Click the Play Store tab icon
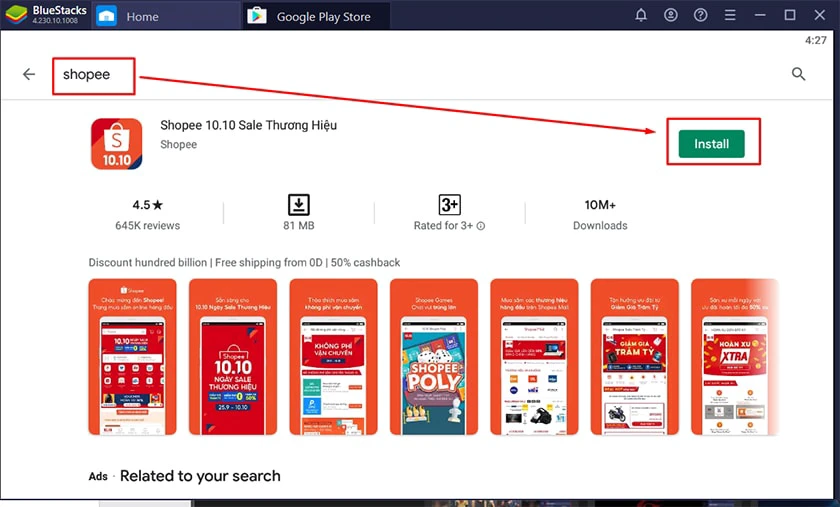Viewport: 840px width, 507px height. (257, 16)
